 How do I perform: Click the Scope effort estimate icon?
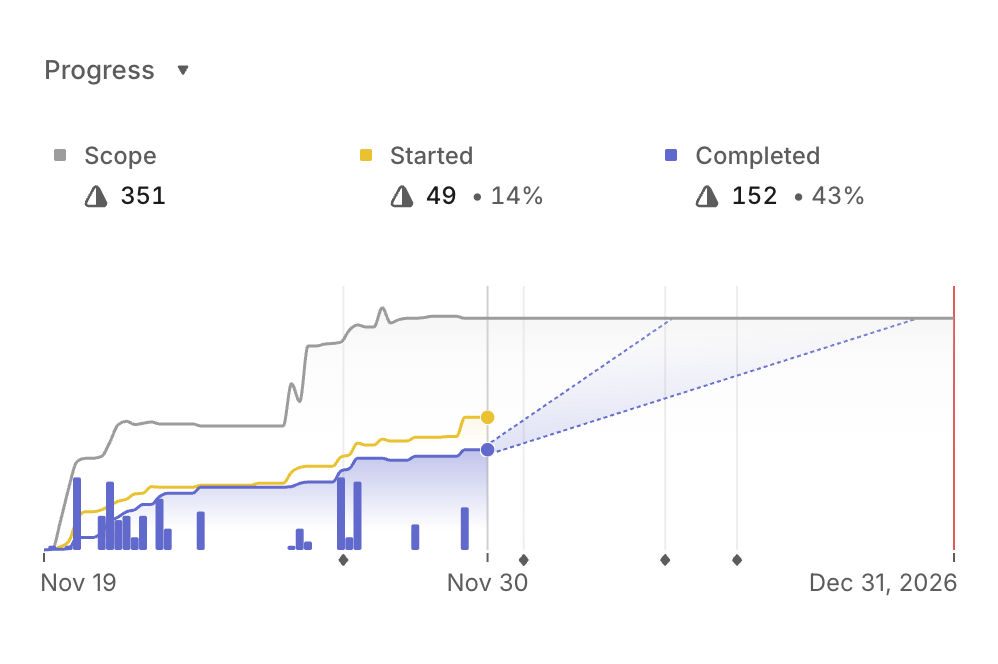[x=95, y=196]
